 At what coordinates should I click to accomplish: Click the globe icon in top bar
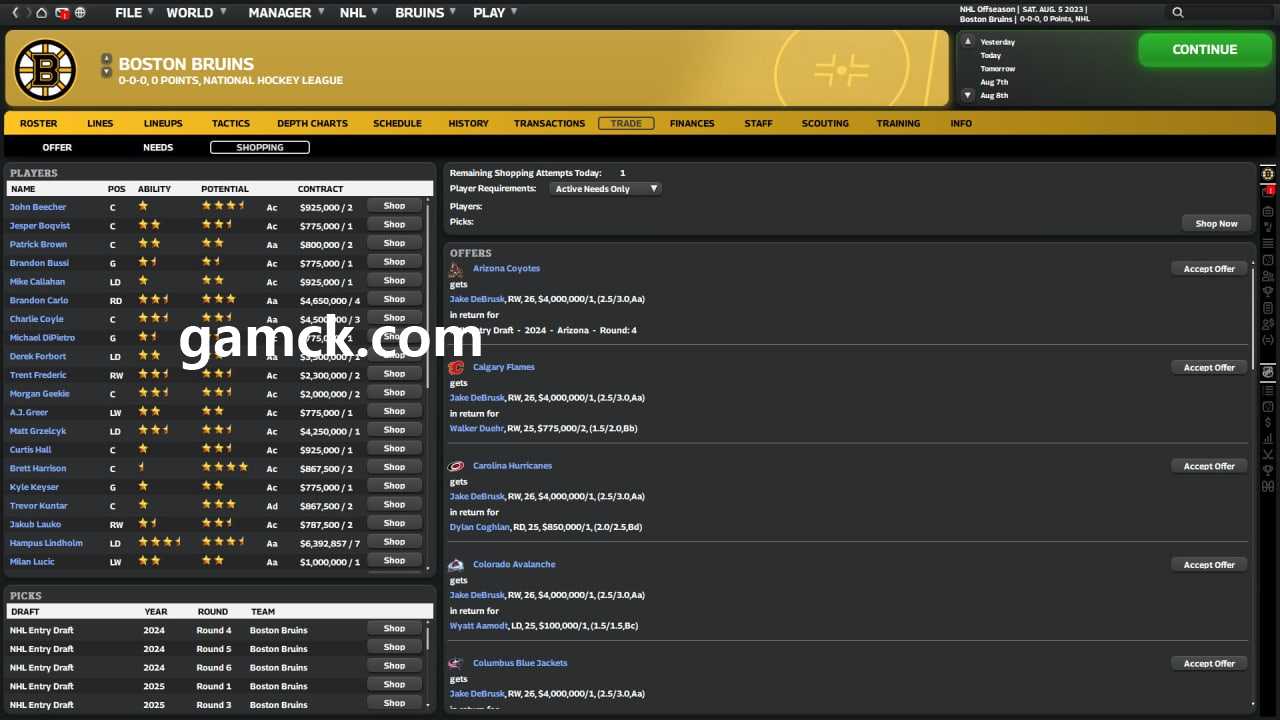[x=80, y=12]
